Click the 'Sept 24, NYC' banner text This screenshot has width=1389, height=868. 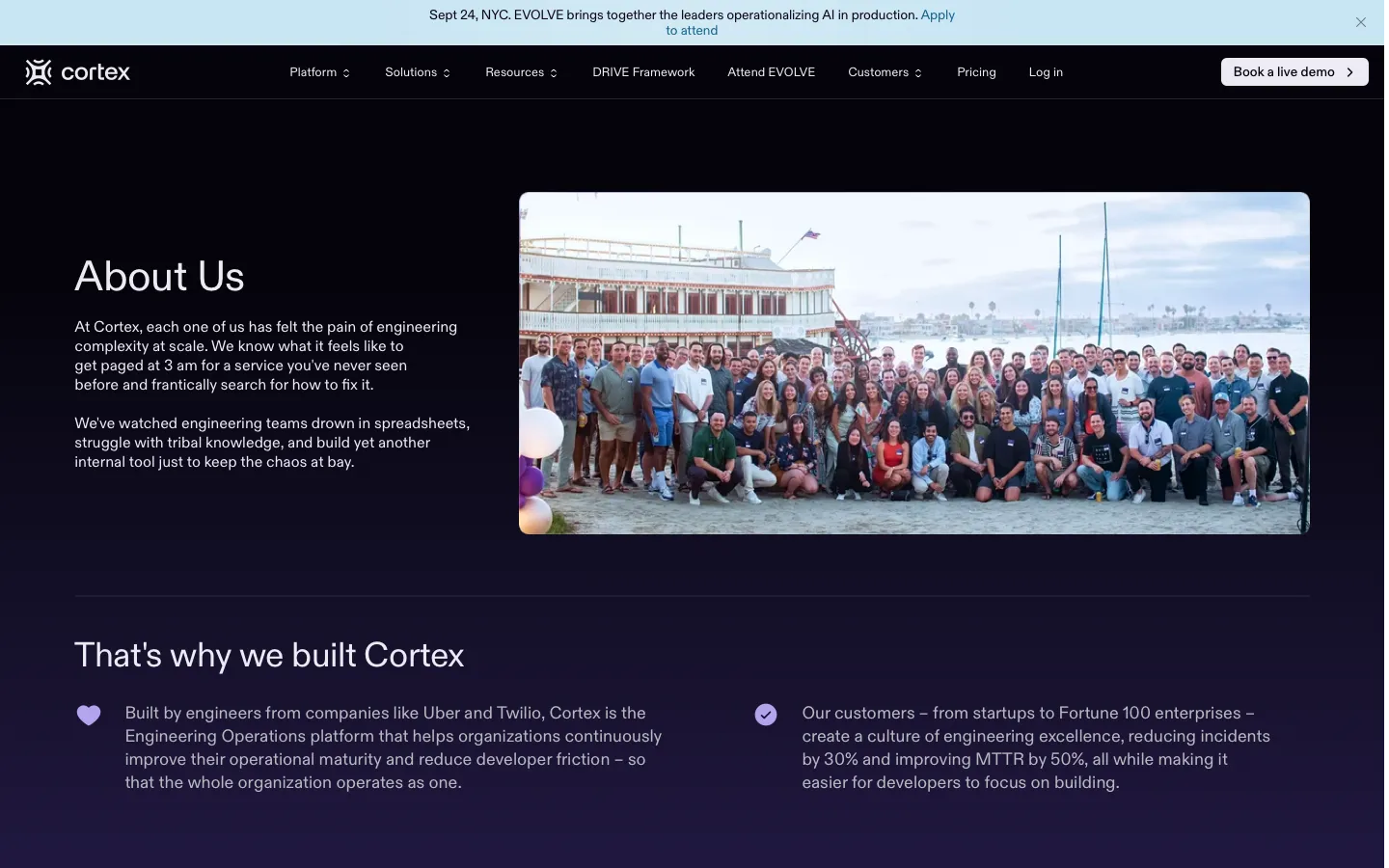pos(673,15)
